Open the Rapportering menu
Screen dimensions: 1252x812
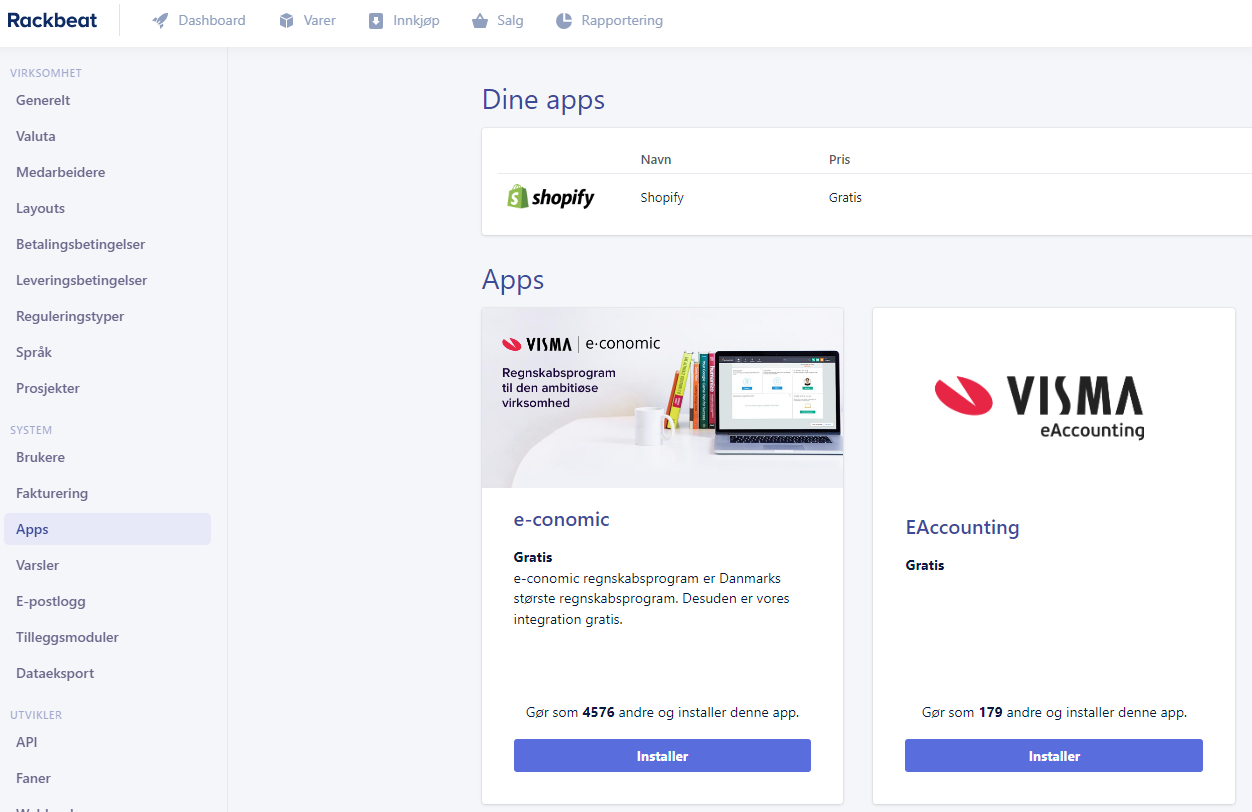click(610, 20)
